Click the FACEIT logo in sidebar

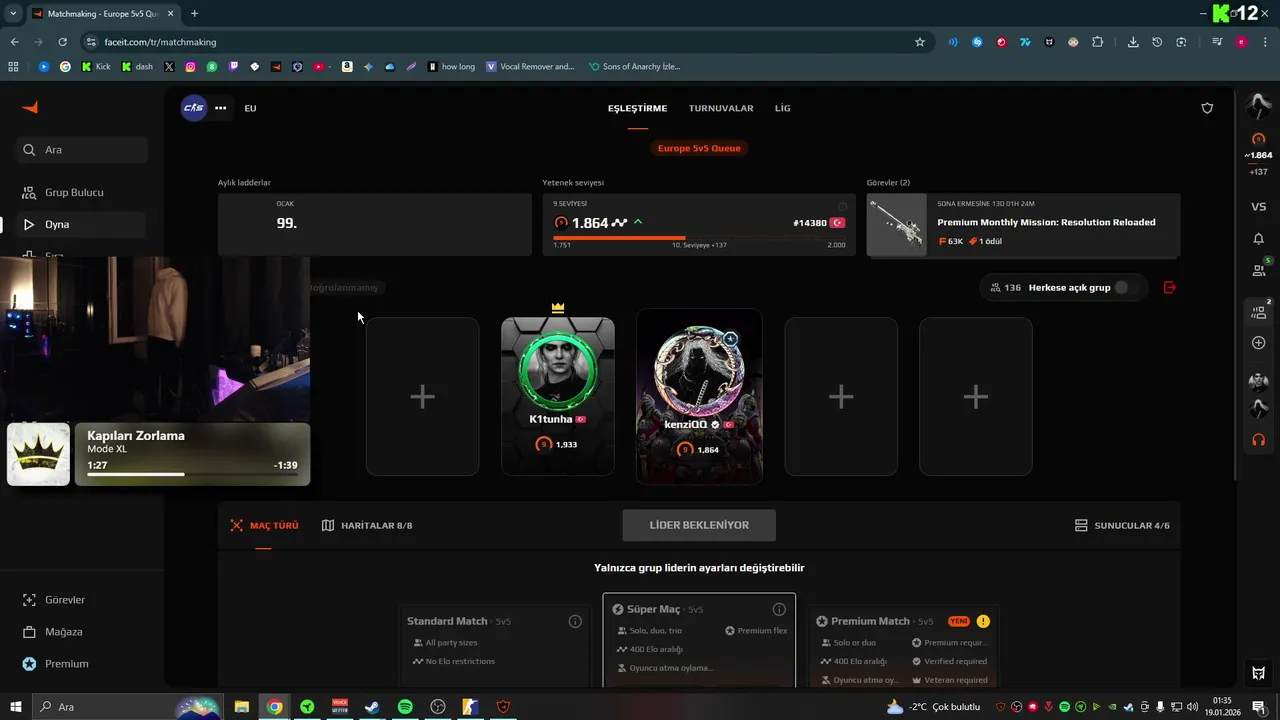tap(30, 107)
